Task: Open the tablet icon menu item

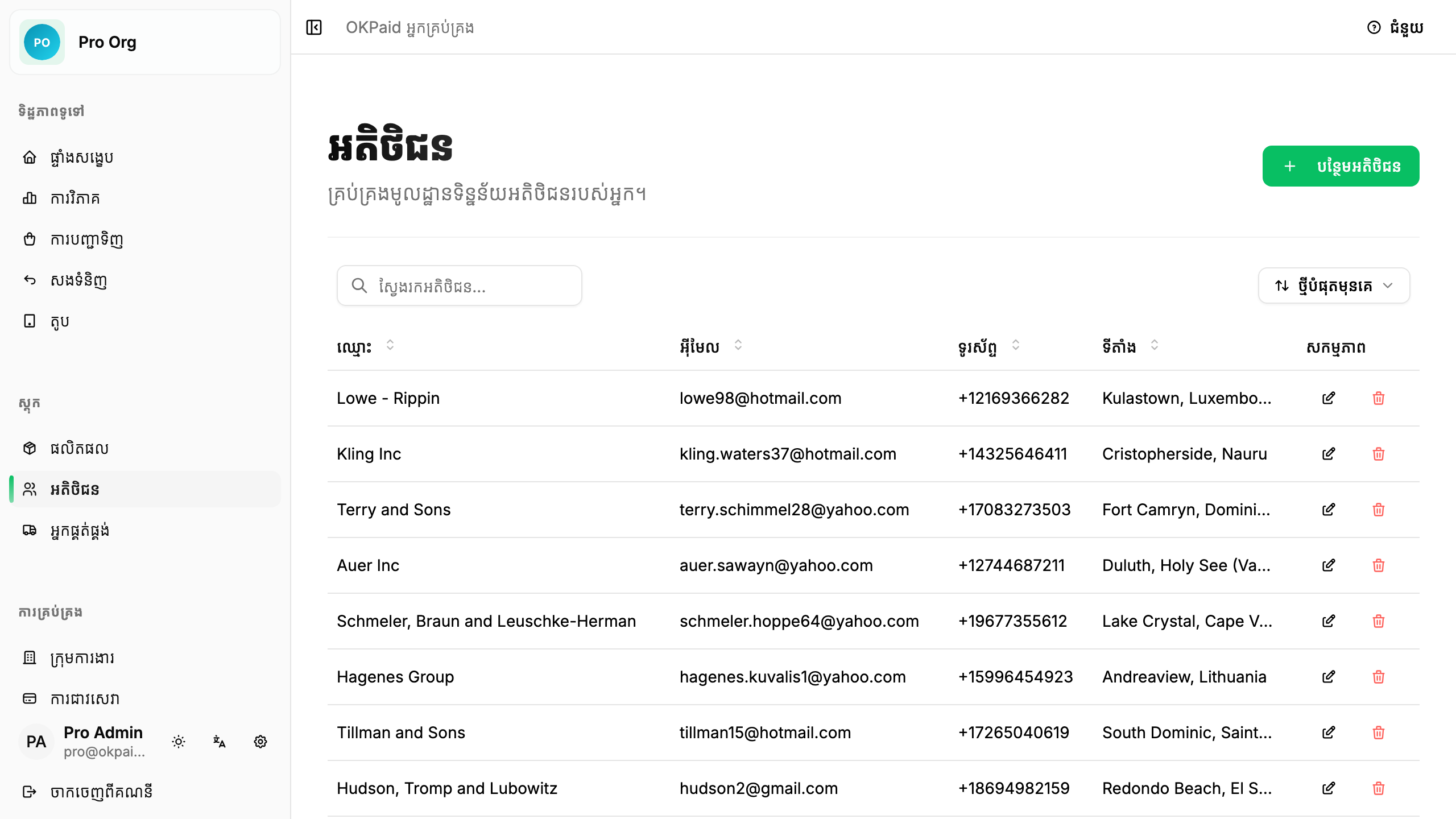Action: coord(145,321)
